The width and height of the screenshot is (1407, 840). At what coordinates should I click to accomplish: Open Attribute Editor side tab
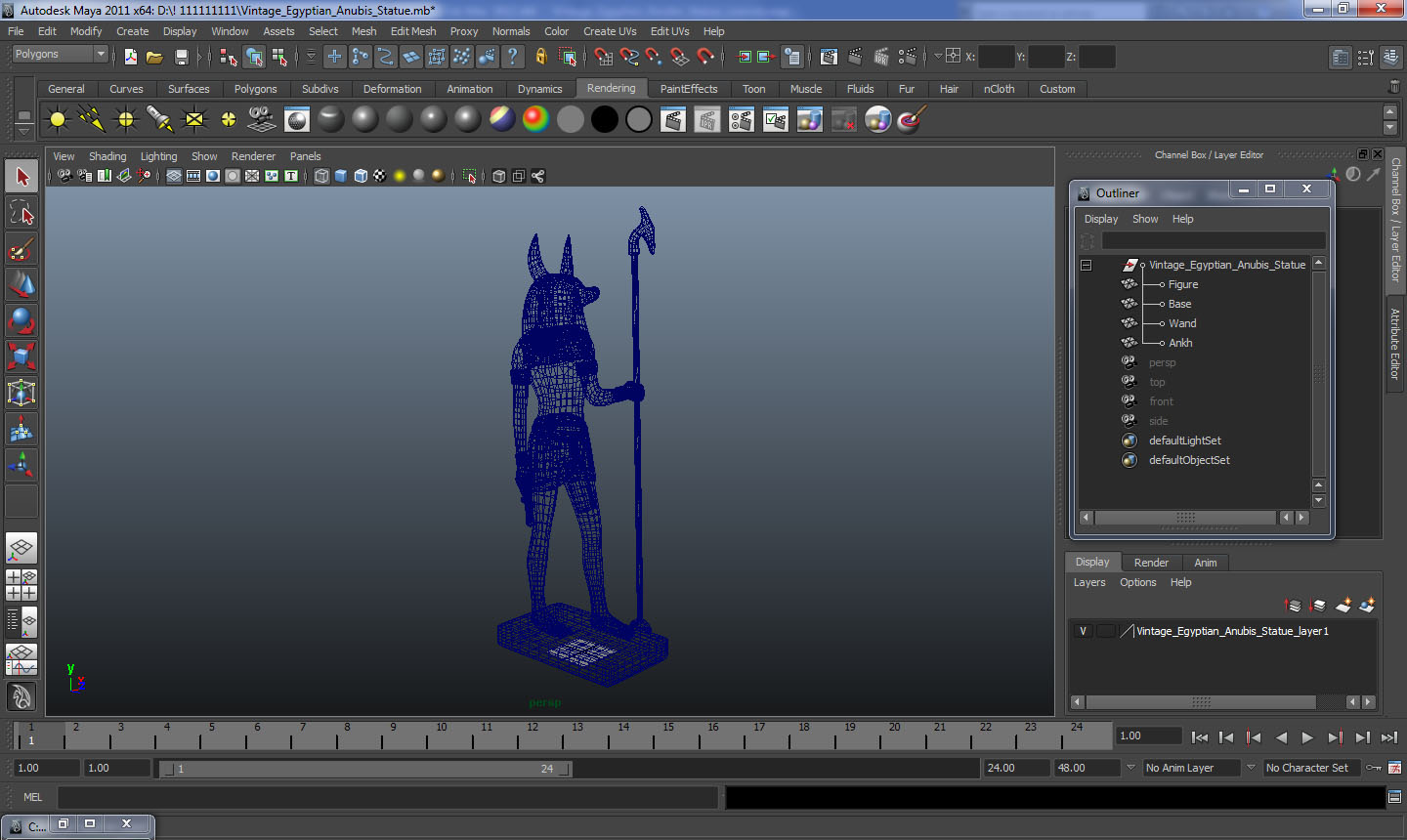1395,344
